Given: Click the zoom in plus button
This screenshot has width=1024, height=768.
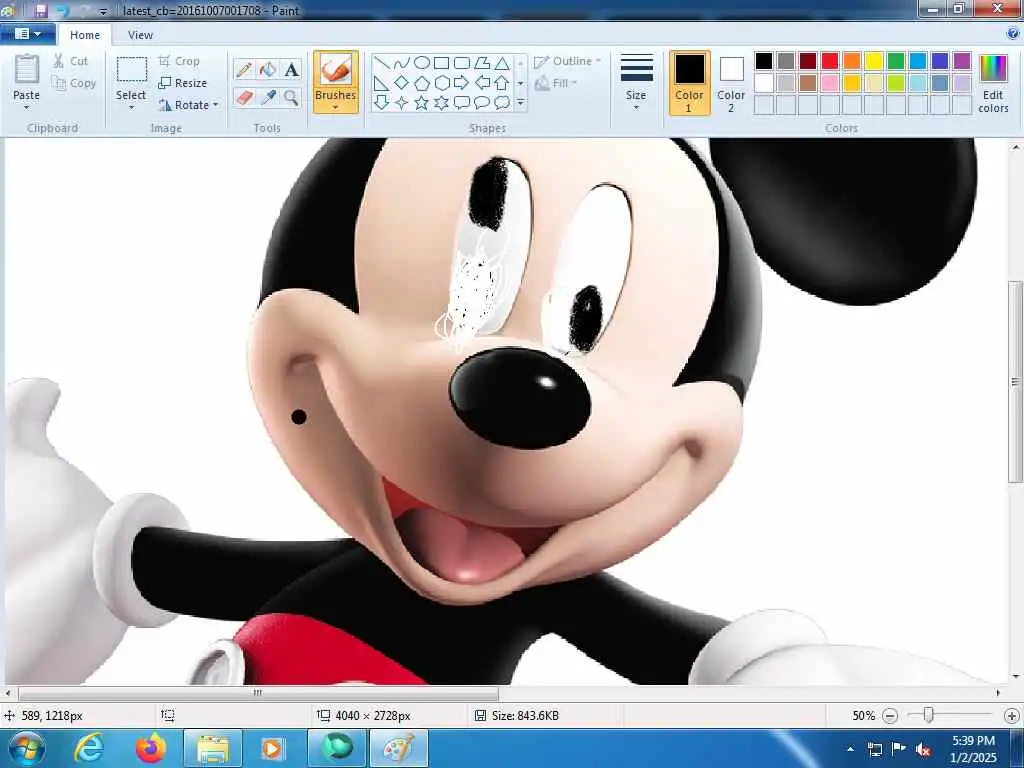Looking at the screenshot, I should click(x=1012, y=716).
